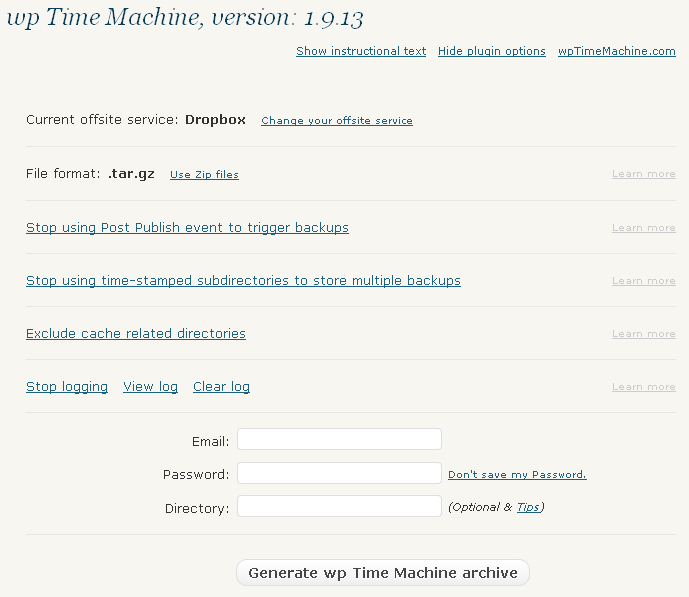Select the Clear log link
This screenshot has width=689, height=597.
pos(221,387)
